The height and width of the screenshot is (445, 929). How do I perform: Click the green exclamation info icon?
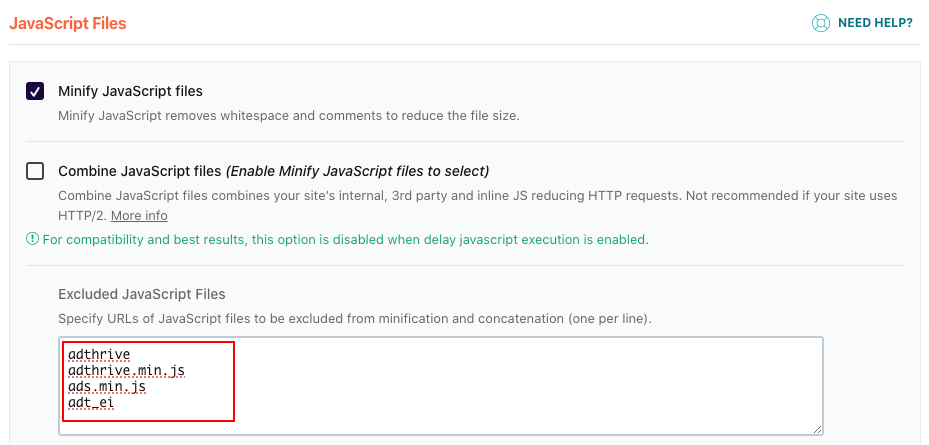pyautogui.click(x=32, y=239)
